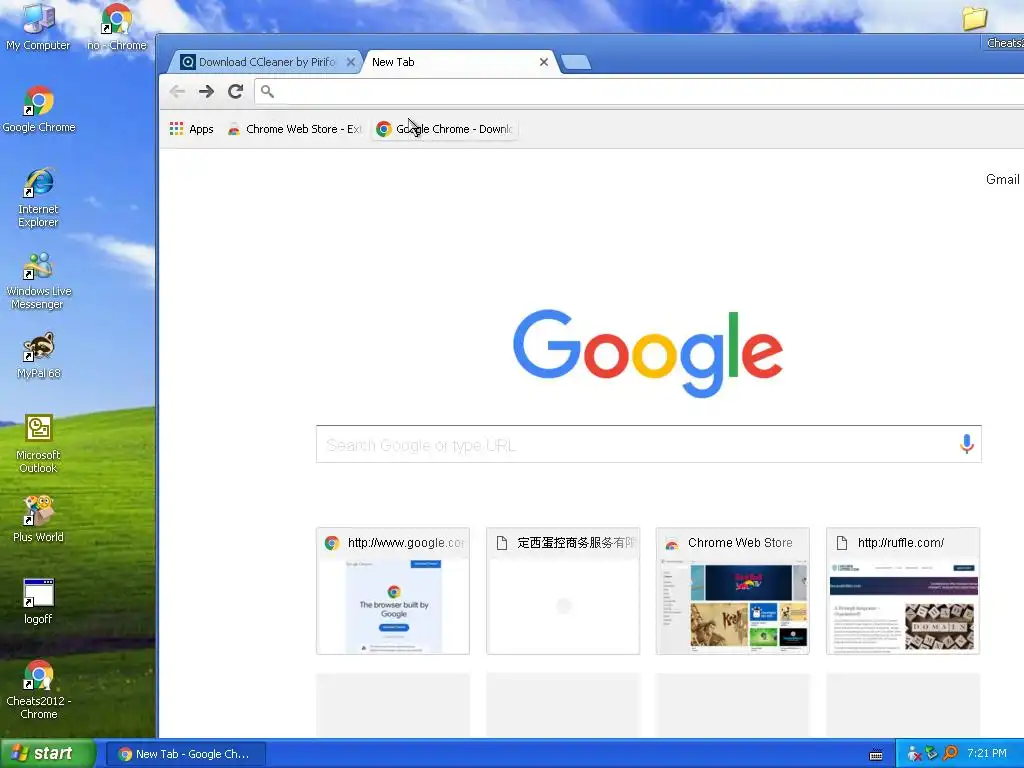Start voice search with microphone icon
Viewport: 1024px width, 768px height.
coord(967,444)
